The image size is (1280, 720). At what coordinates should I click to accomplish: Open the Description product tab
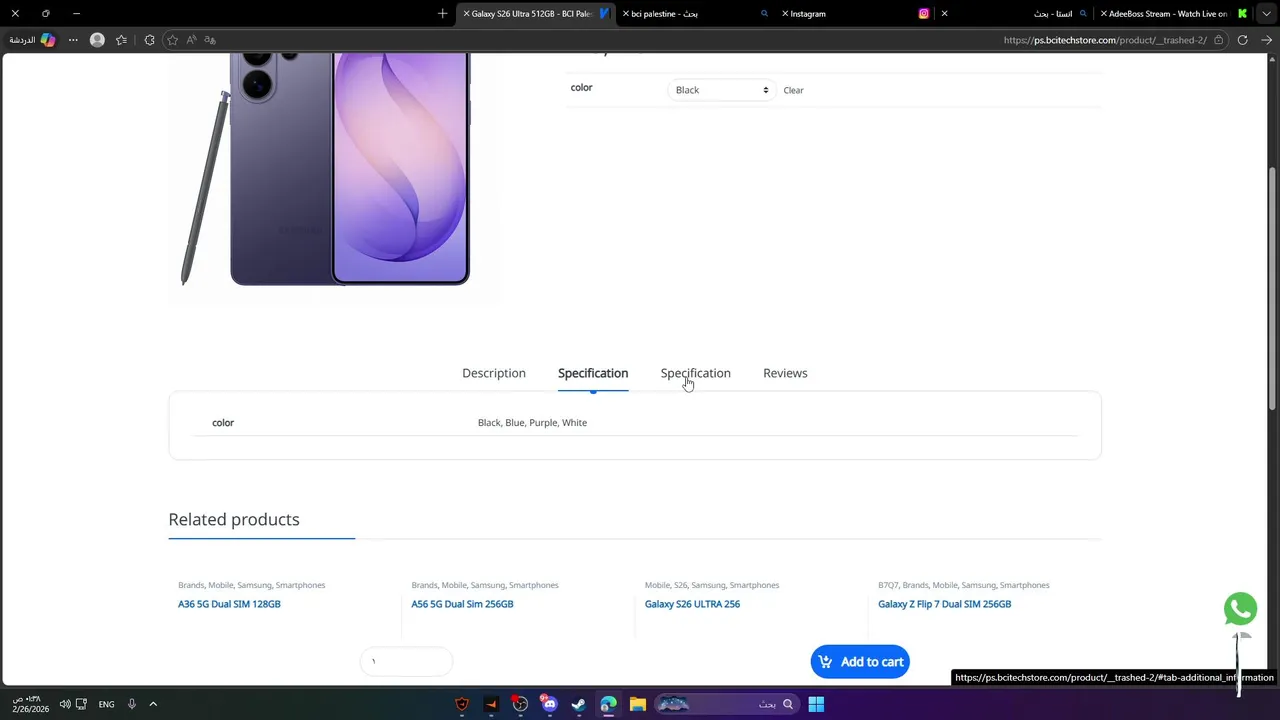(x=494, y=373)
